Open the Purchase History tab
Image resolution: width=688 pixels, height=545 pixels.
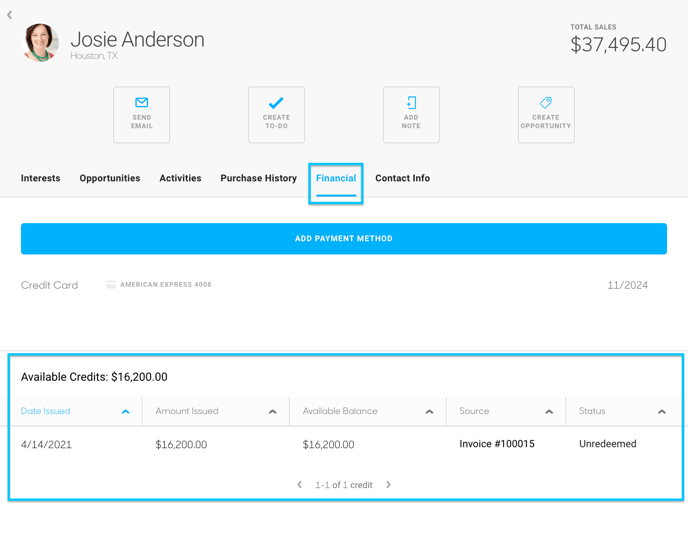click(x=258, y=178)
